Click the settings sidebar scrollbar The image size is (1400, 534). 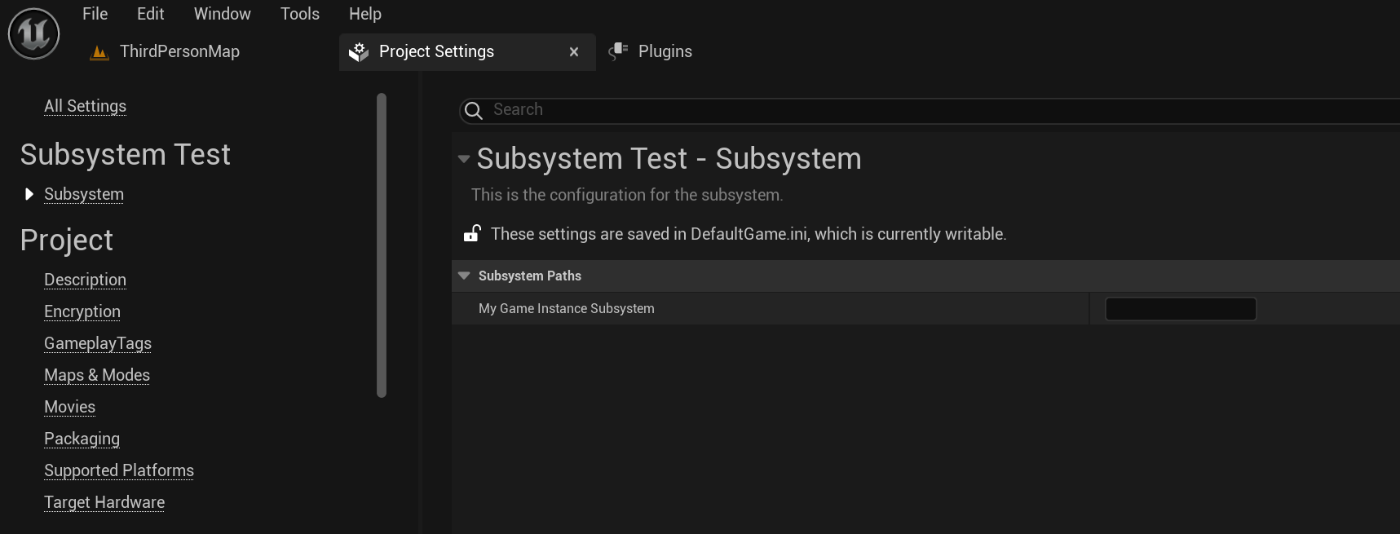pos(381,245)
